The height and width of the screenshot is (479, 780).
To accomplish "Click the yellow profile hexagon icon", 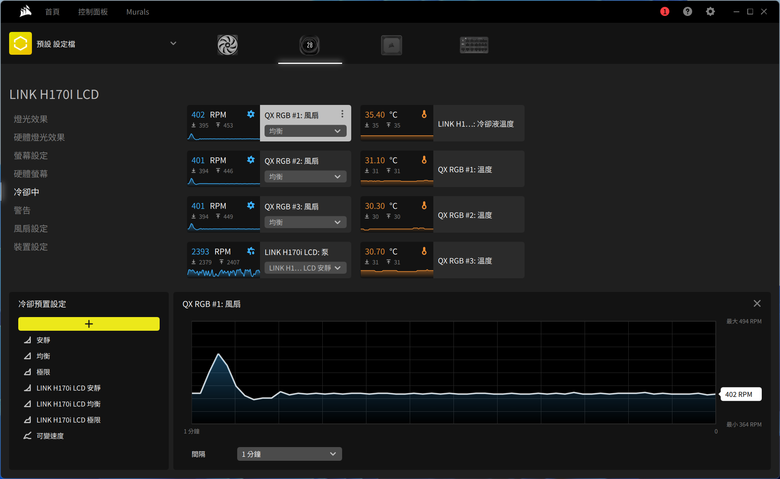I will (20, 44).
